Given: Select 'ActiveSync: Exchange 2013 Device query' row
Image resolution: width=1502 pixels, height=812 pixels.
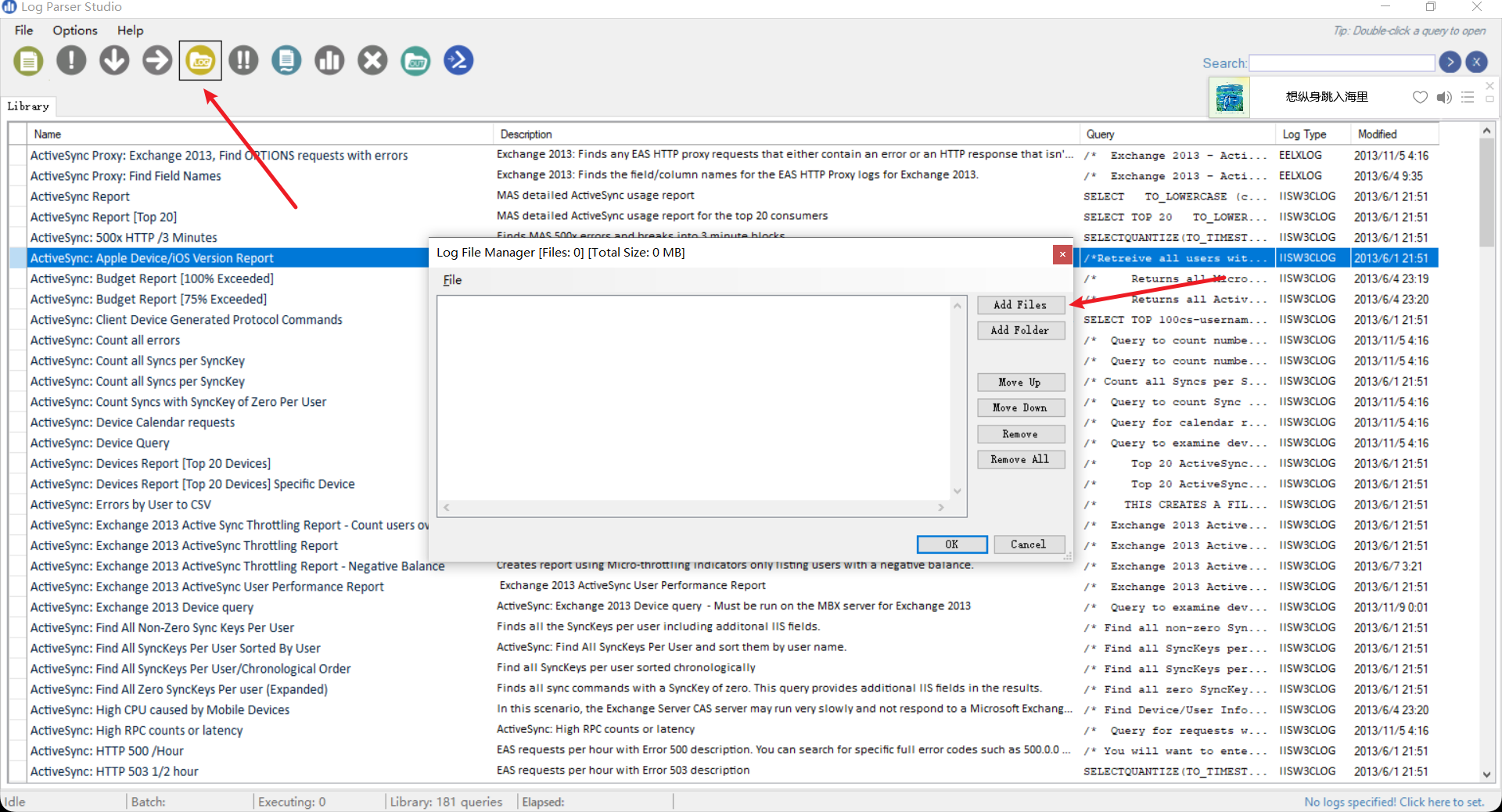Looking at the screenshot, I should [142, 607].
